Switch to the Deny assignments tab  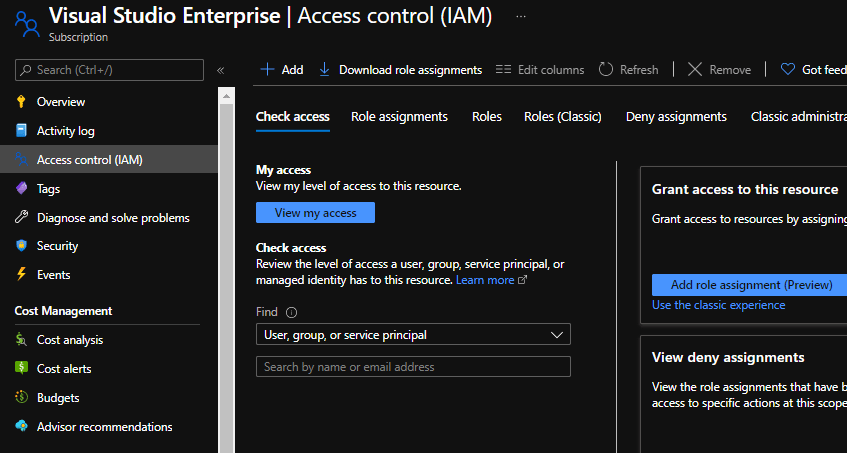pyautogui.click(x=676, y=117)
